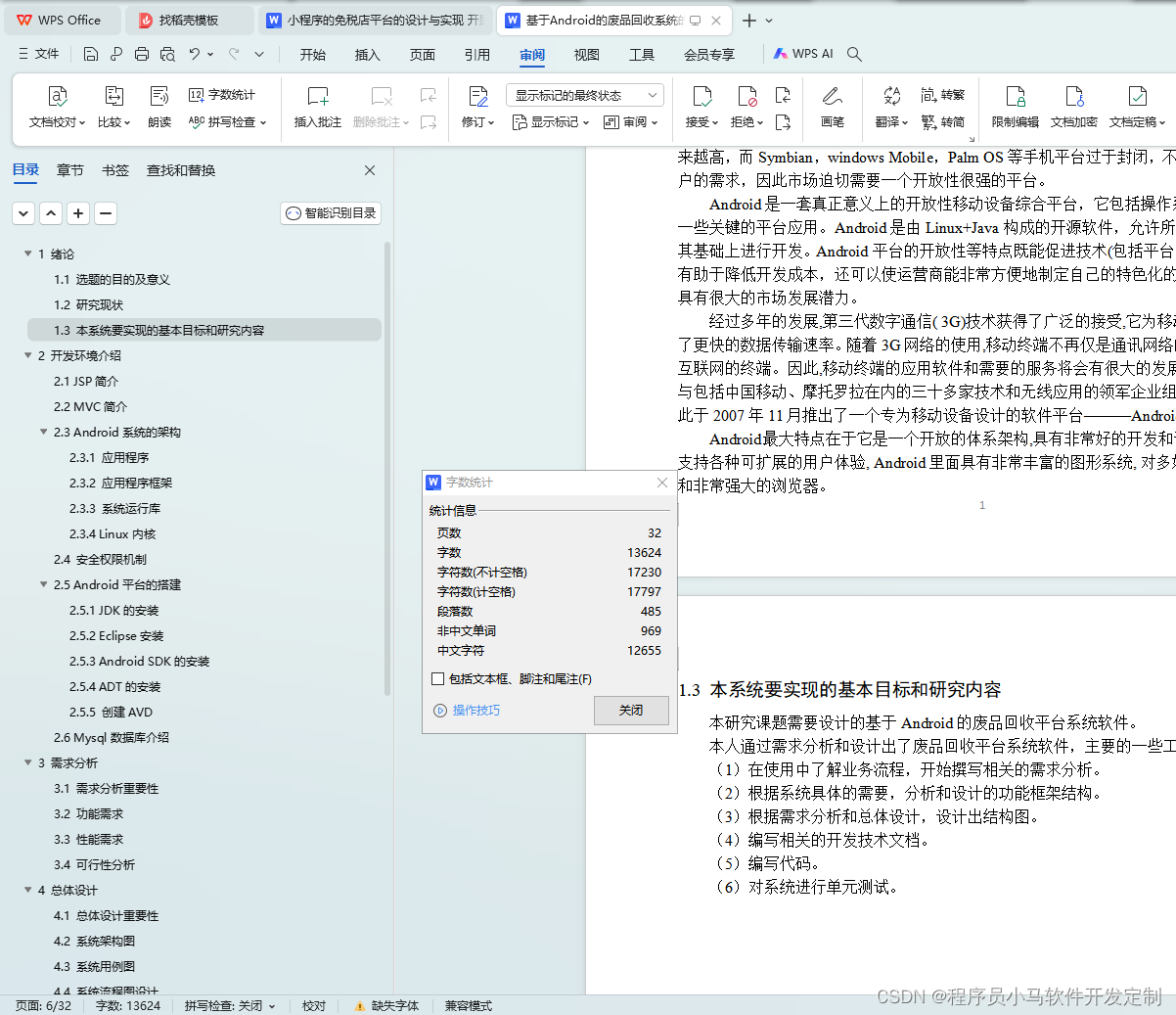This screenshot has height=1015, width=1176.
Task: Collapse the 2.3 Android 系统的架构 node
Action: point(44,432)
